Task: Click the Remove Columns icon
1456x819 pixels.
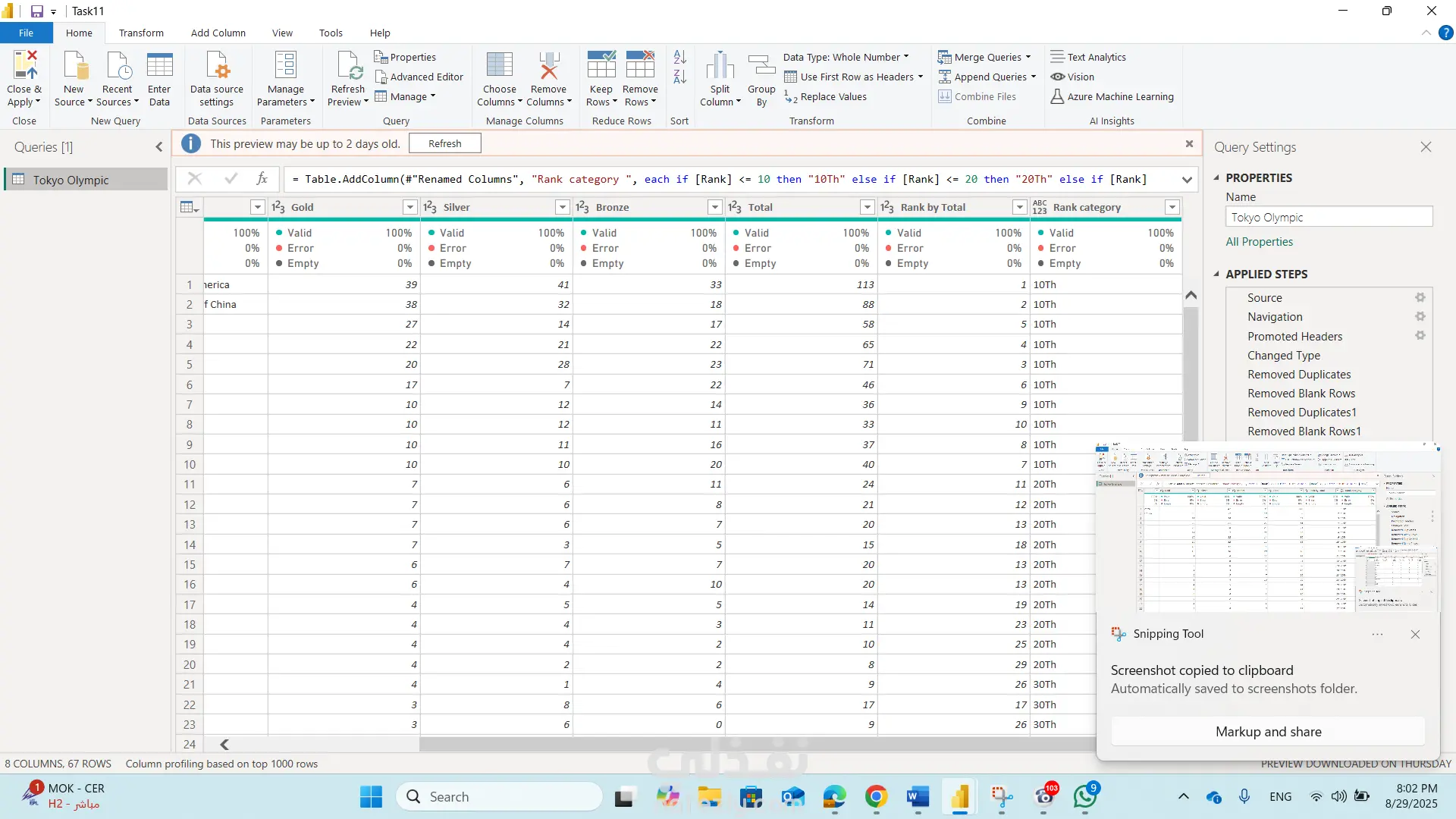Action: coord(548,66)
